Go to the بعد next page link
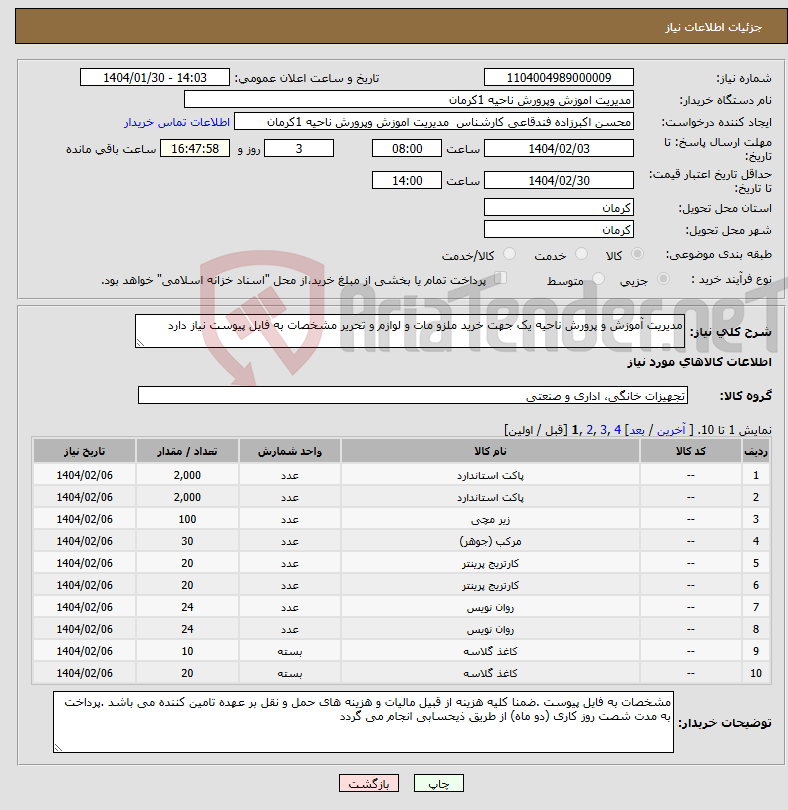This screenshot has width=788, height=810. (637, 430)
